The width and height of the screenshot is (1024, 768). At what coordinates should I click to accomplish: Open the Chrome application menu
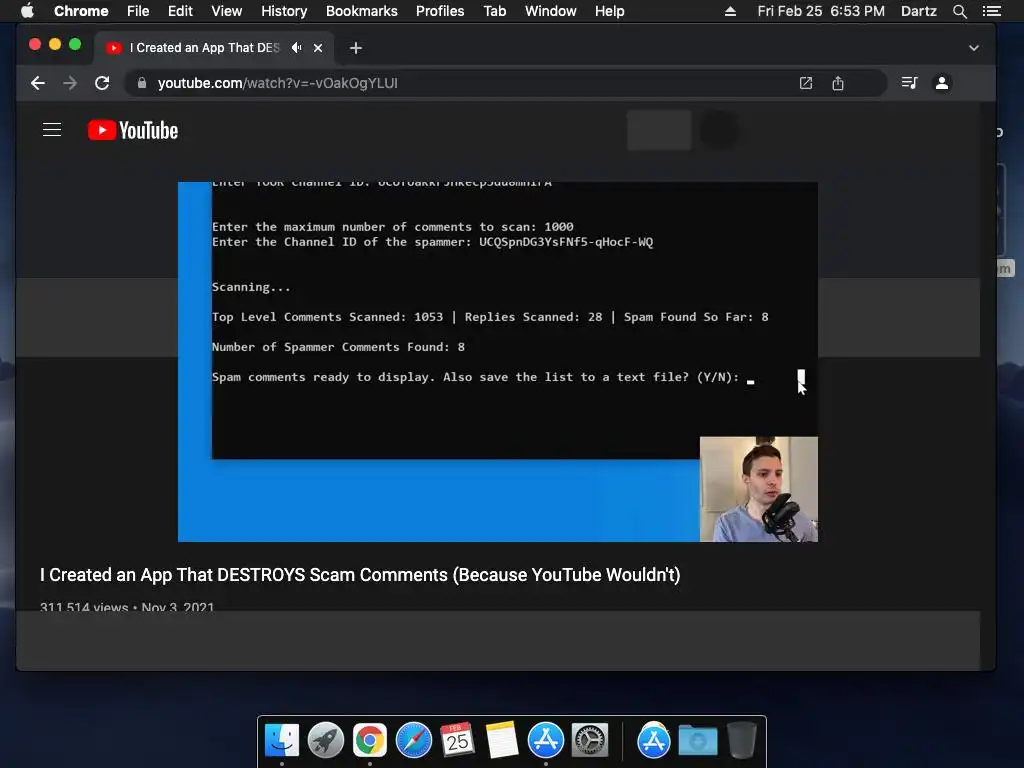[81, 11]
